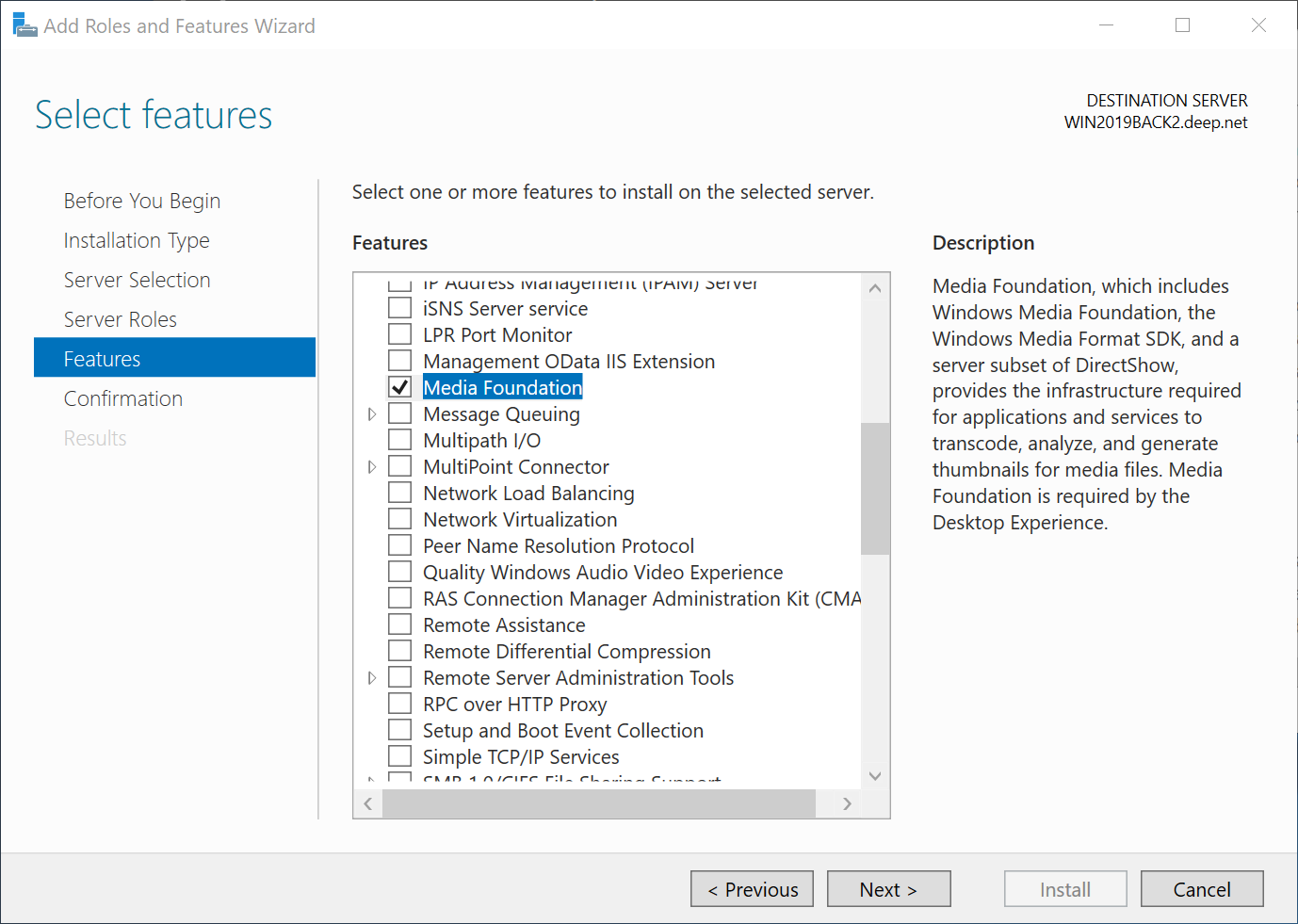Enable the Network Load Balancing checkbox

[400, 494]
